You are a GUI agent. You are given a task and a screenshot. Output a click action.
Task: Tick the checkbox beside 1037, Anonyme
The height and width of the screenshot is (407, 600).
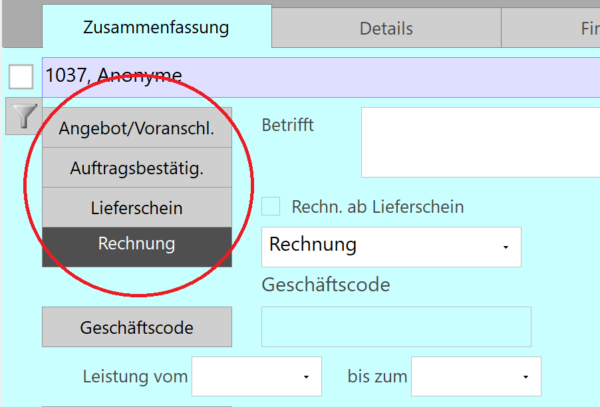pos(21,77)
